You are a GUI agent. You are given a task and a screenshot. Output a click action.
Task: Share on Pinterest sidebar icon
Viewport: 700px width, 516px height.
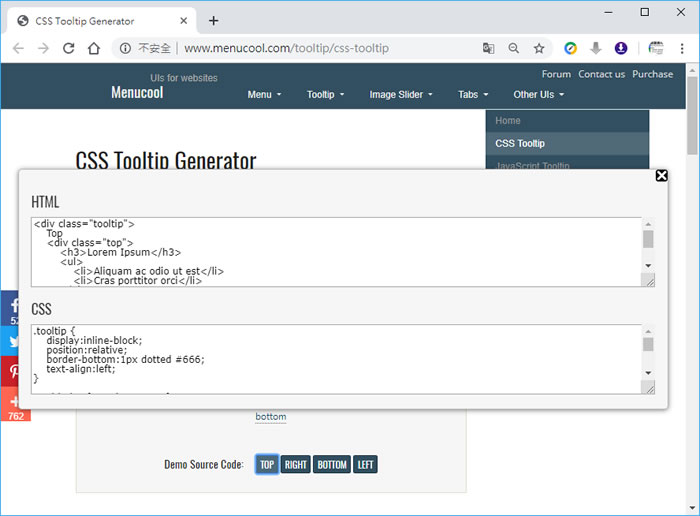click(10, 371)
